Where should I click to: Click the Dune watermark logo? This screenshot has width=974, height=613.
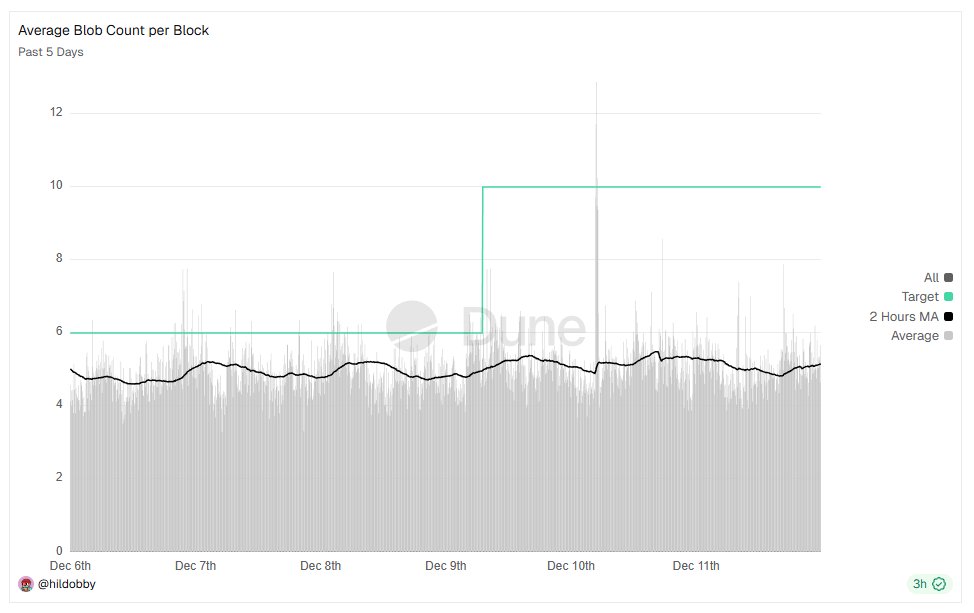tap(412, 326)
